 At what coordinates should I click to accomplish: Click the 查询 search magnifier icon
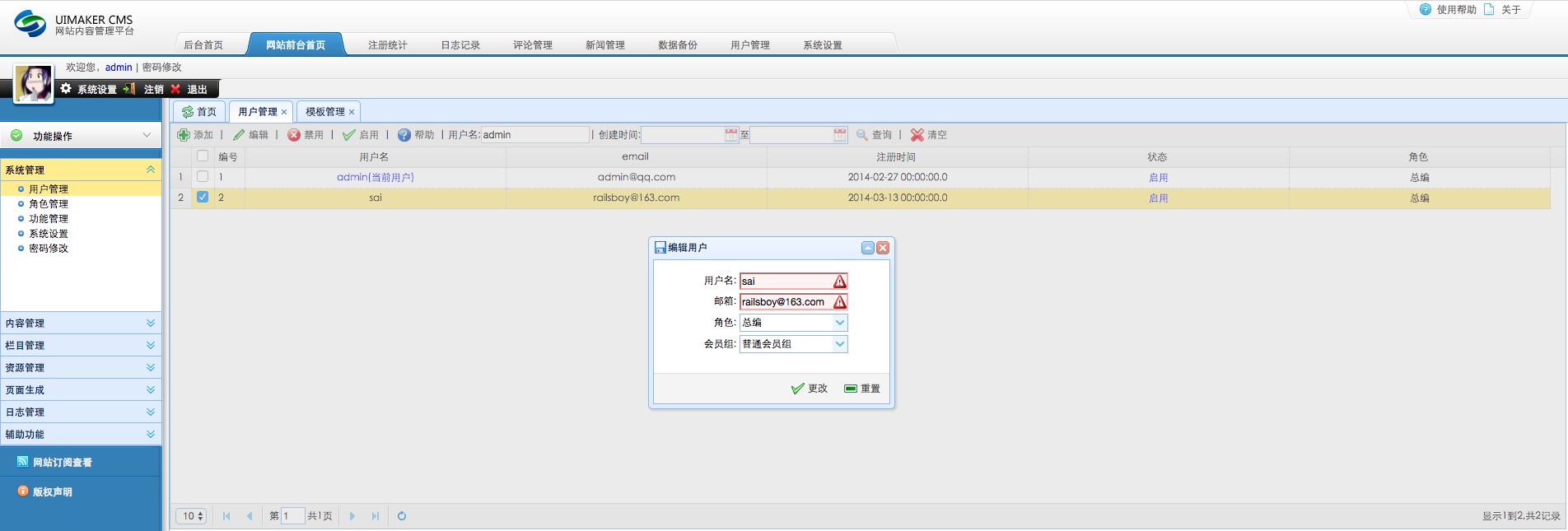point(862,135)
